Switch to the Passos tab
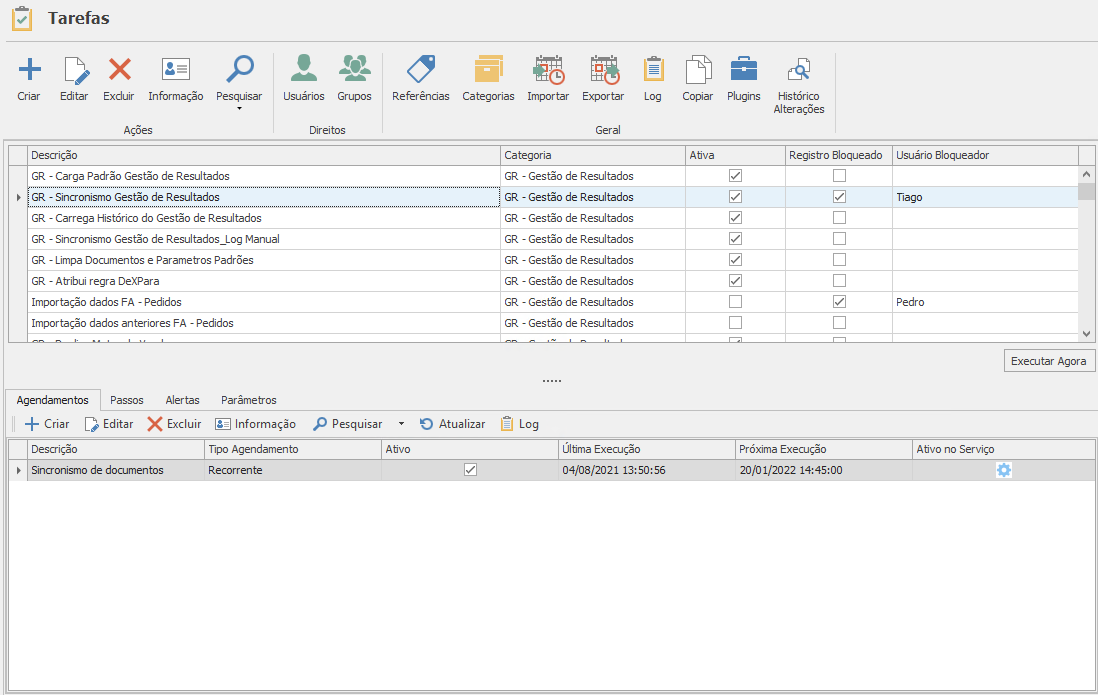Image resolution: width=1098 pixels, height=695 pixels. 127,400
